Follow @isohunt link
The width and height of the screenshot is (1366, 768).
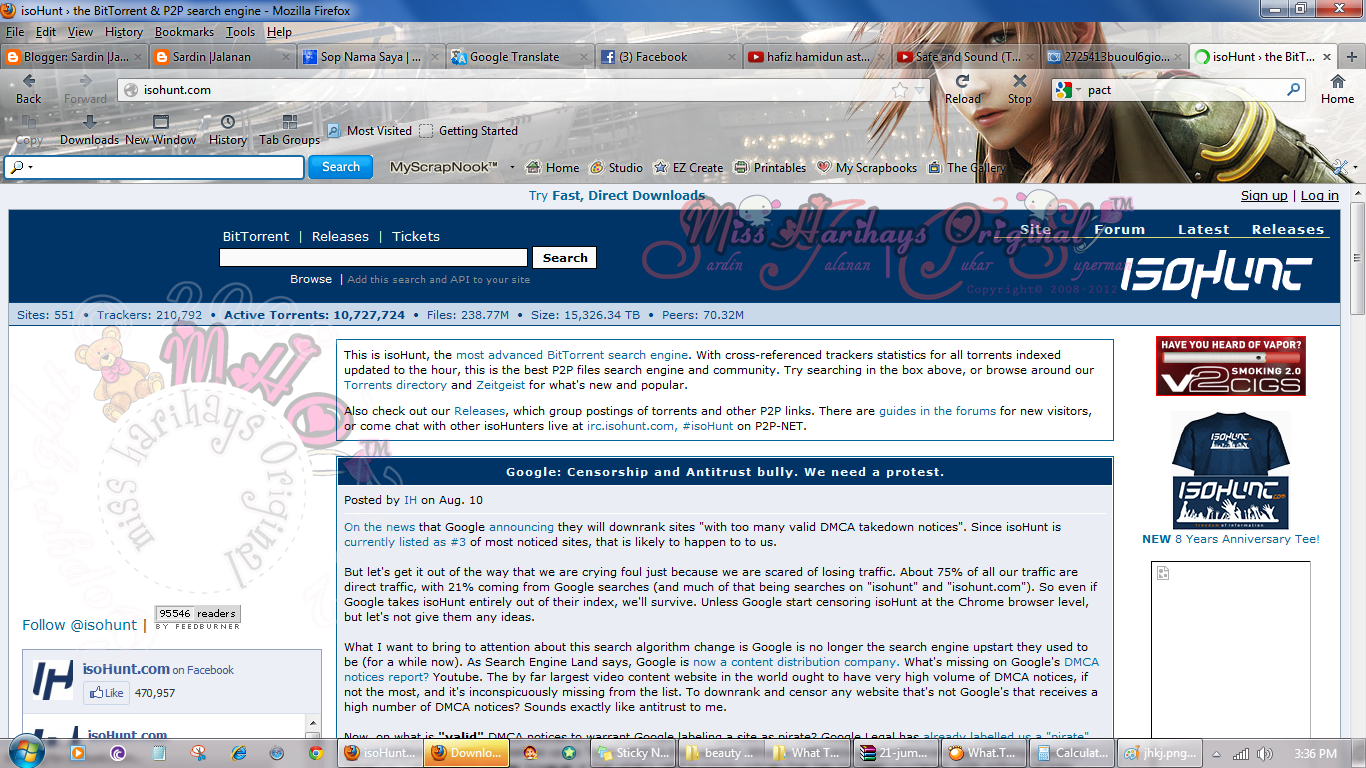(x=80, y=625)
